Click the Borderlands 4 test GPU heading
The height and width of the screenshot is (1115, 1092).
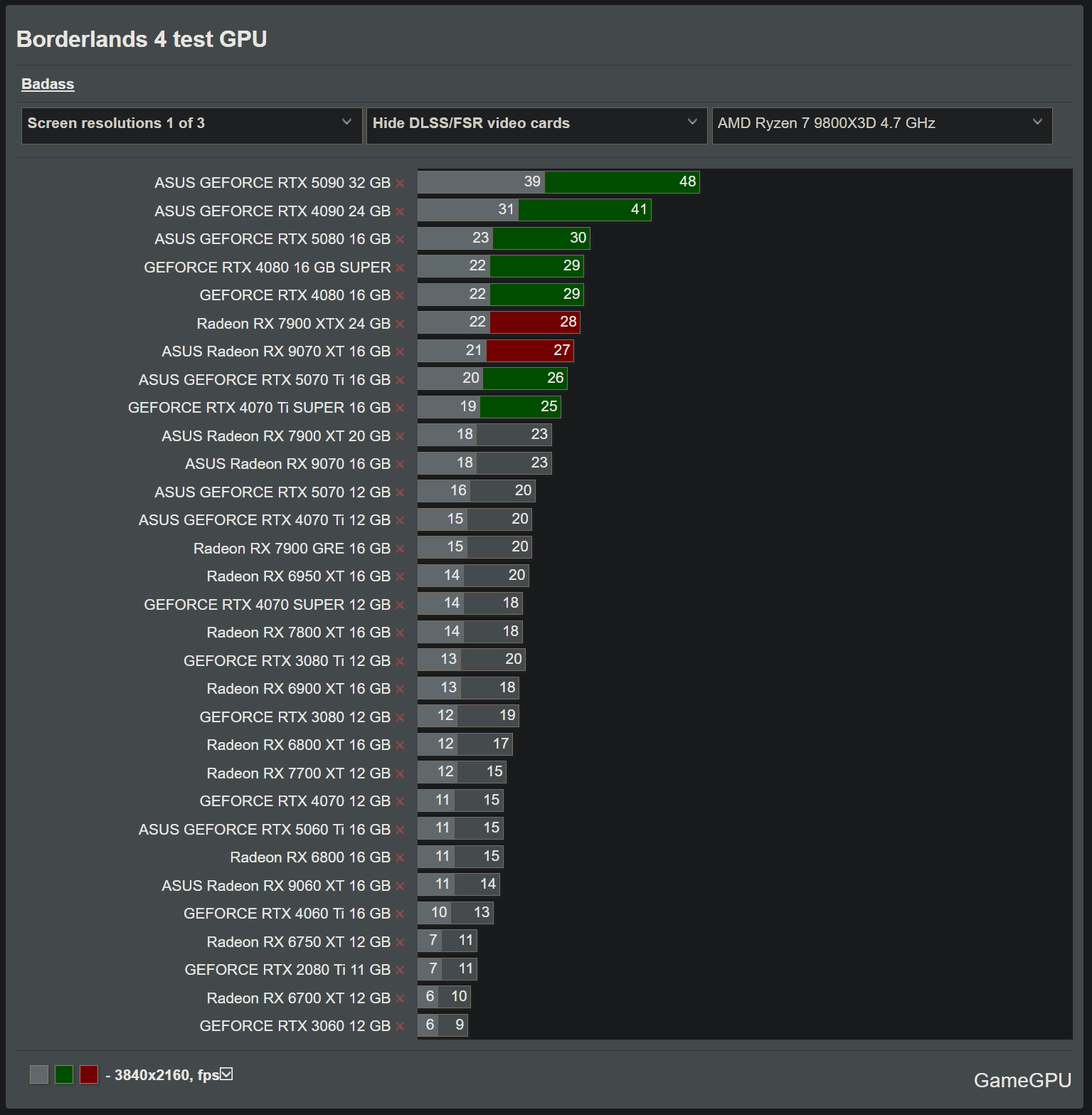(142, 39)
